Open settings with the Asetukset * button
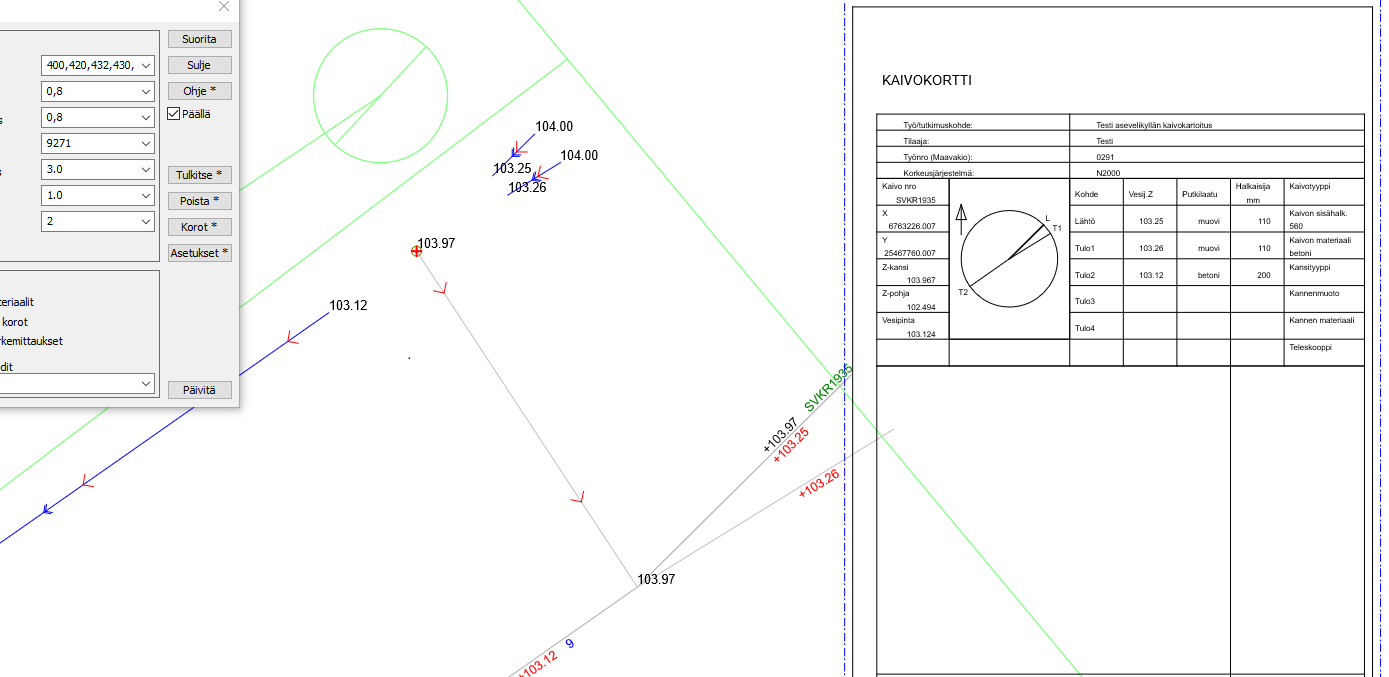1389x677 pixels. [200, 253]
